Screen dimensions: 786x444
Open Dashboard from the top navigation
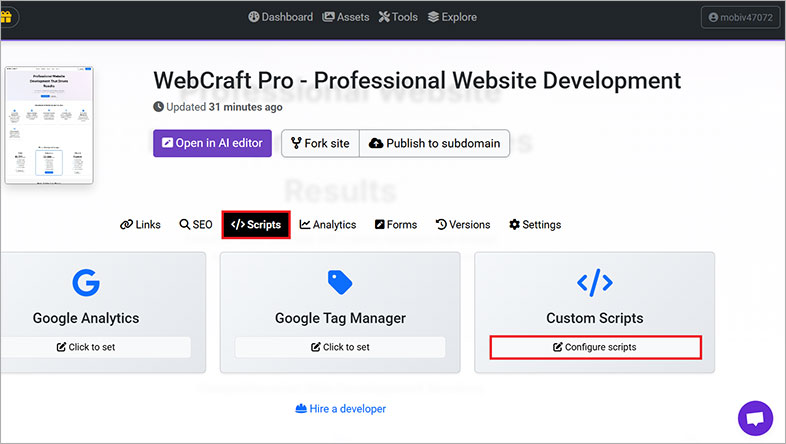point(280,17)
